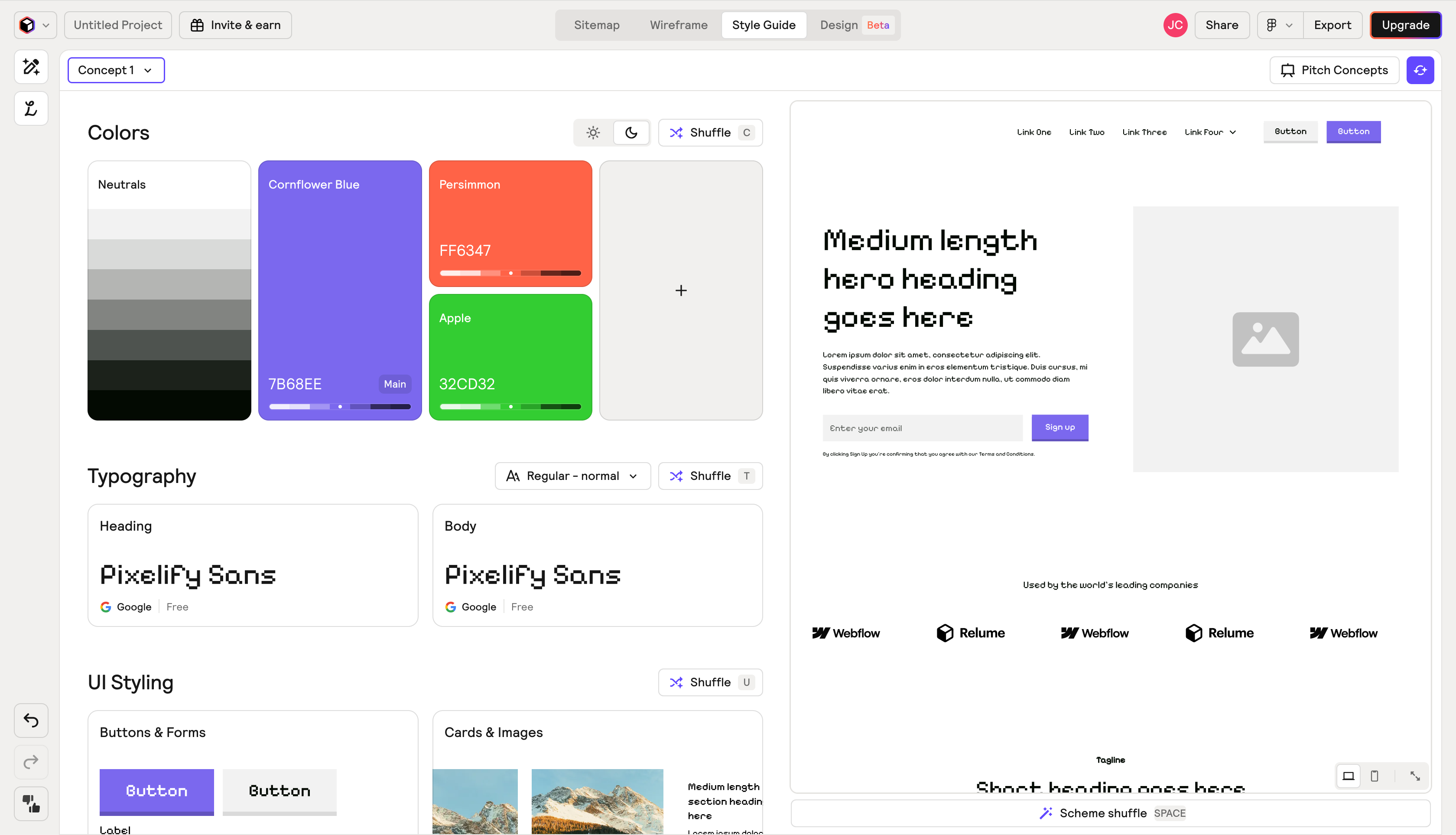The width and height of the screenshot is (1456, 835).
Task: Select the Neutrals color card
Action: point(169,291)
